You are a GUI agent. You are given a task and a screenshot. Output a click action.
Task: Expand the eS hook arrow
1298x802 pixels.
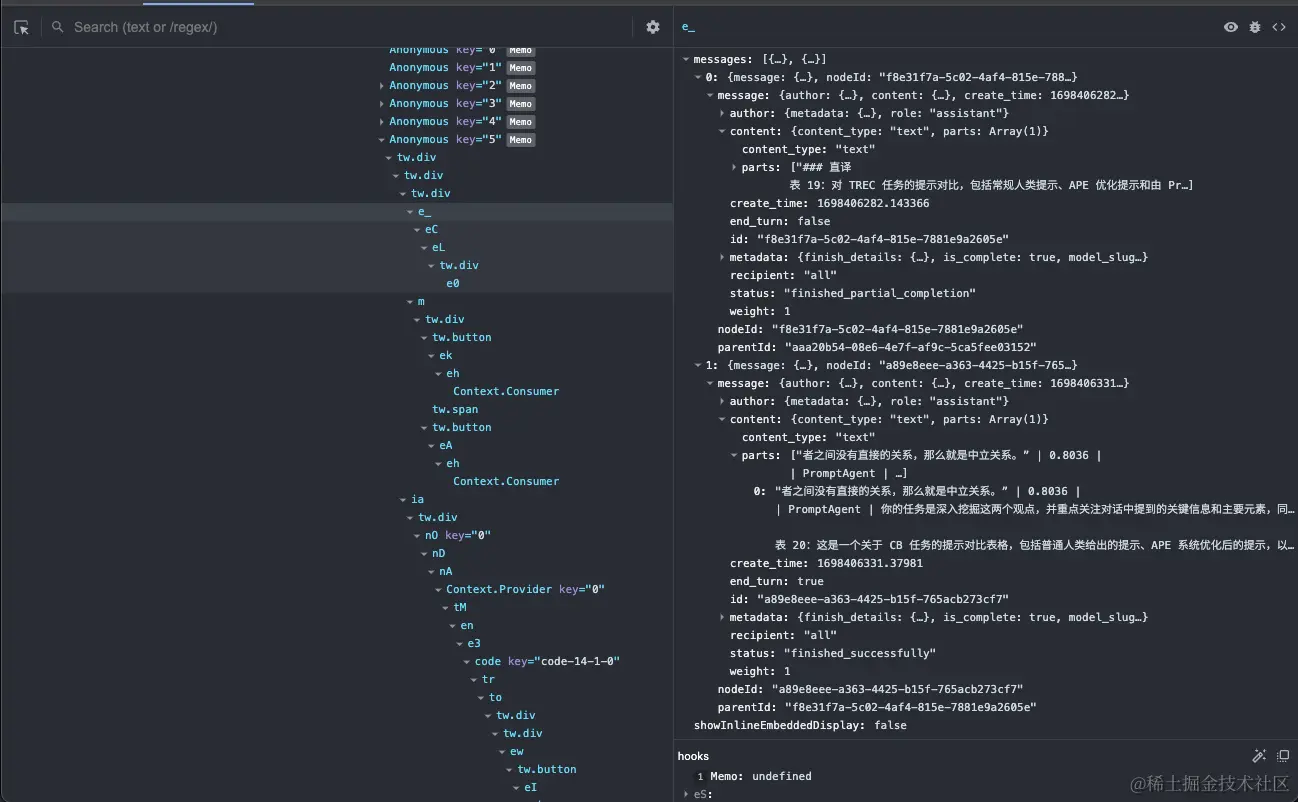[686, 794]
